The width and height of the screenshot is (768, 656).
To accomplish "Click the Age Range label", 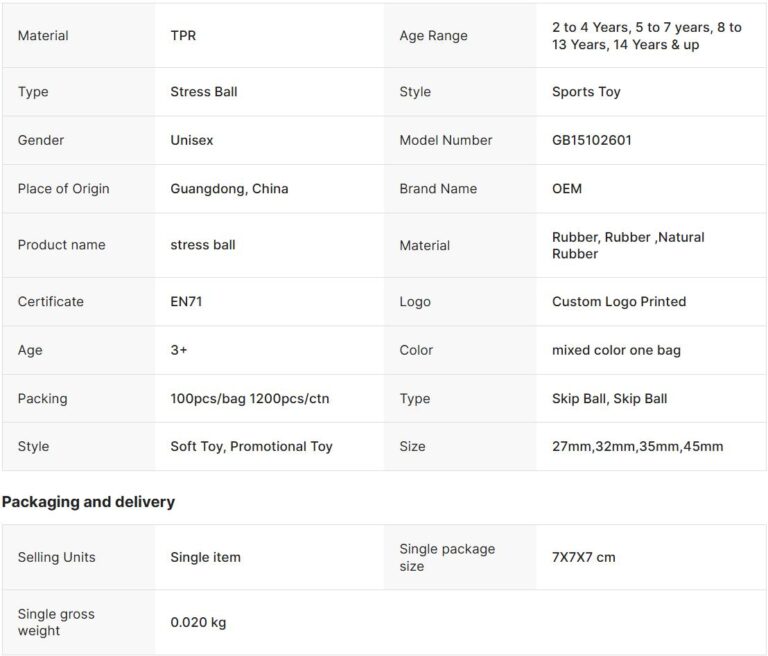I will (433, 36).
